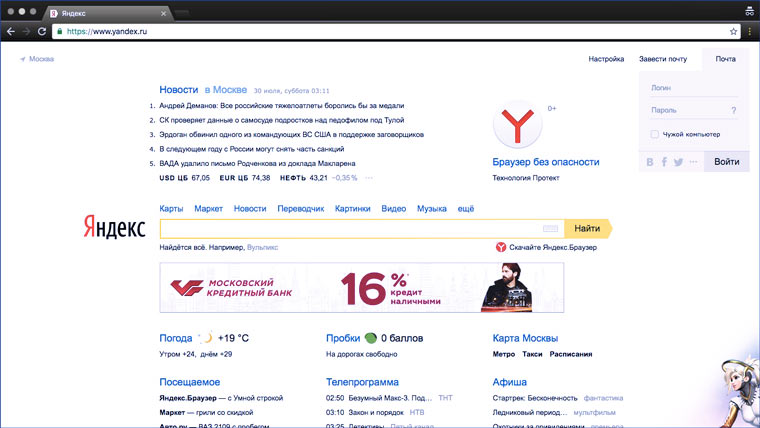760x428 pixels.
Task: Click в Москве news link
Action: pos(225,90)
